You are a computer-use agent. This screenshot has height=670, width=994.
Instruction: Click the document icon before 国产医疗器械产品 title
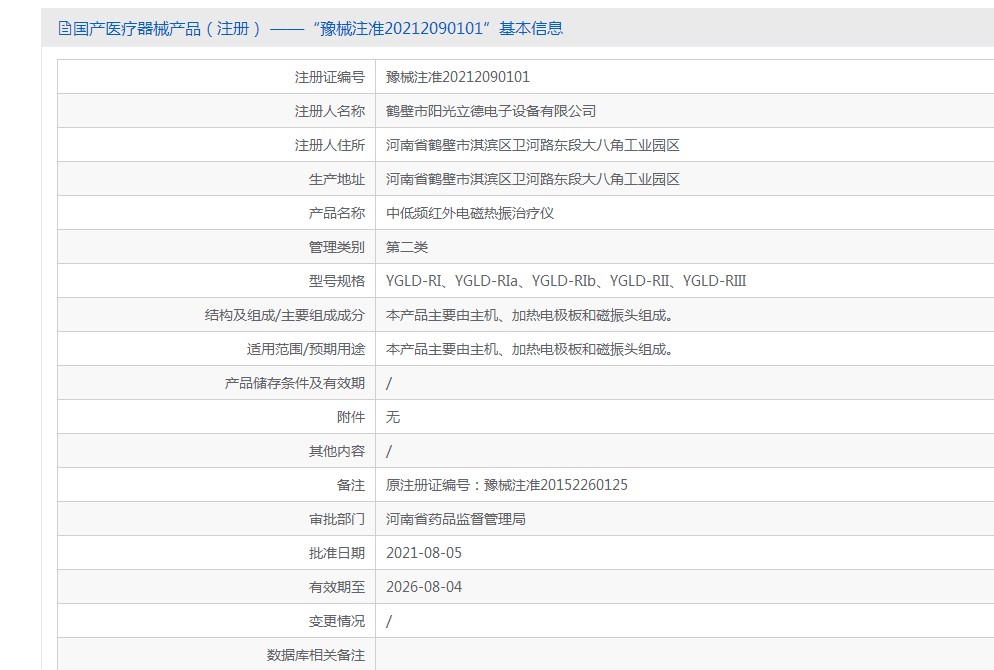click(x=64, y=29)
